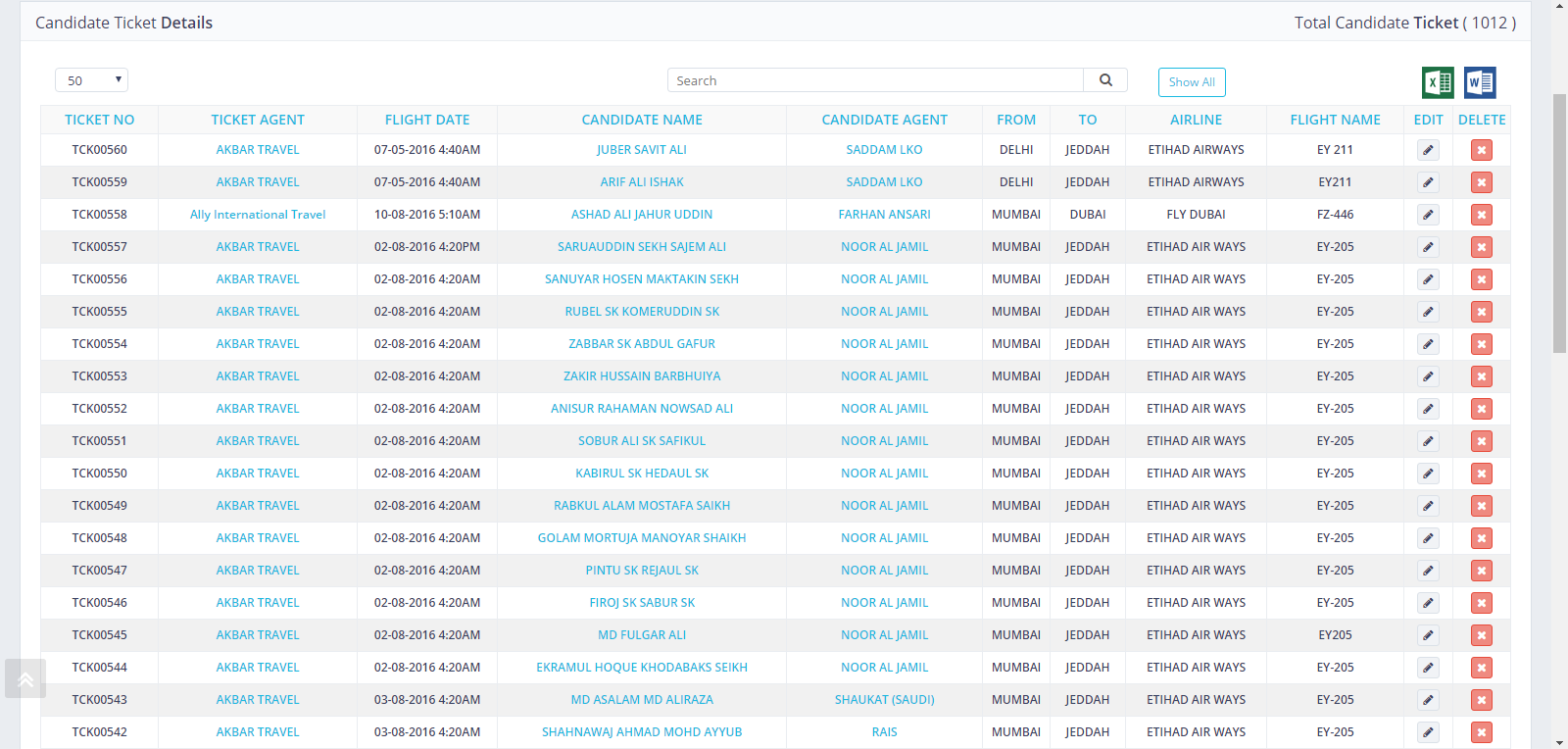The image size is (1568, 749).
Task: Select the FZ-446 flight name cell
Action: pyautogui.click(x=1335, y=215)
